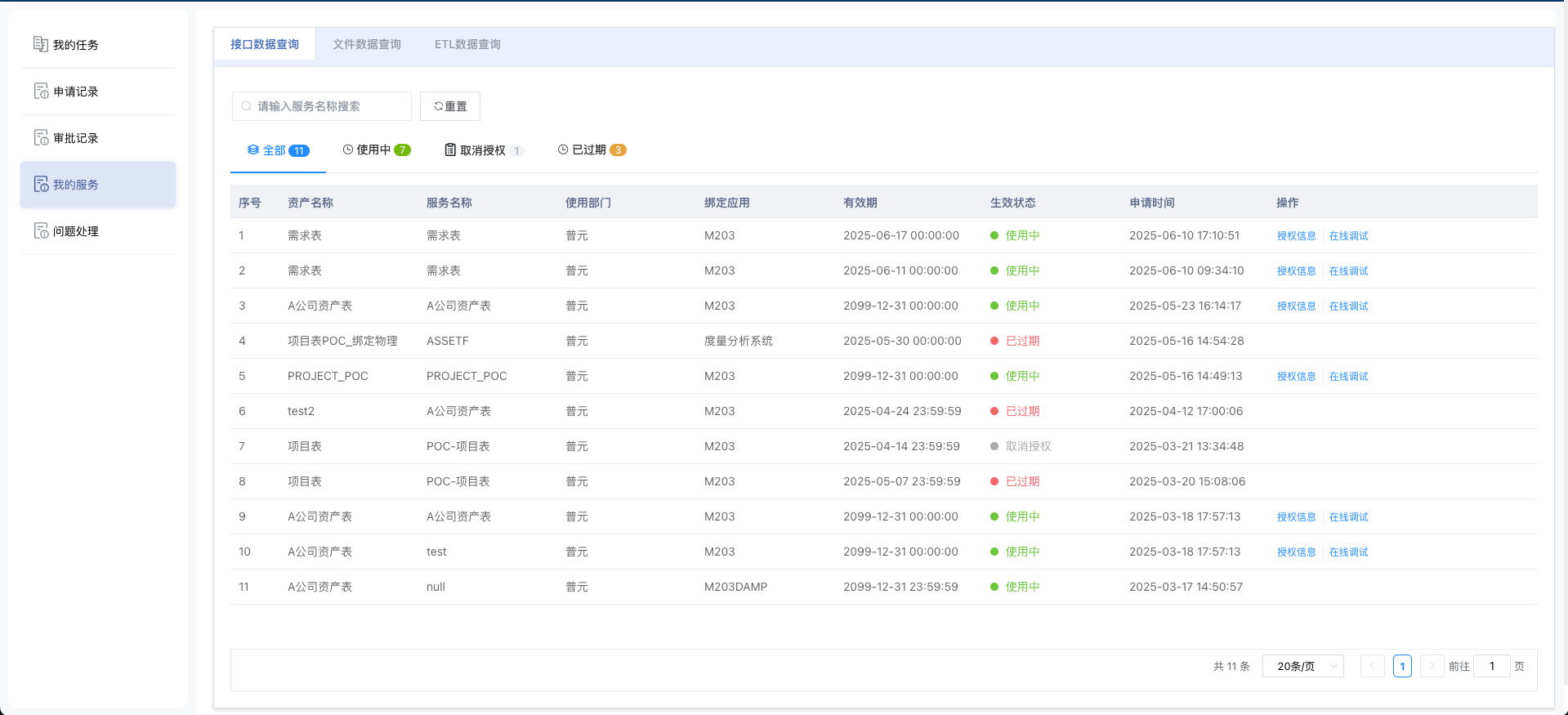Click the 我的服务 sidebar icon
1568x715 pixels.
click(x=40, y=184)
